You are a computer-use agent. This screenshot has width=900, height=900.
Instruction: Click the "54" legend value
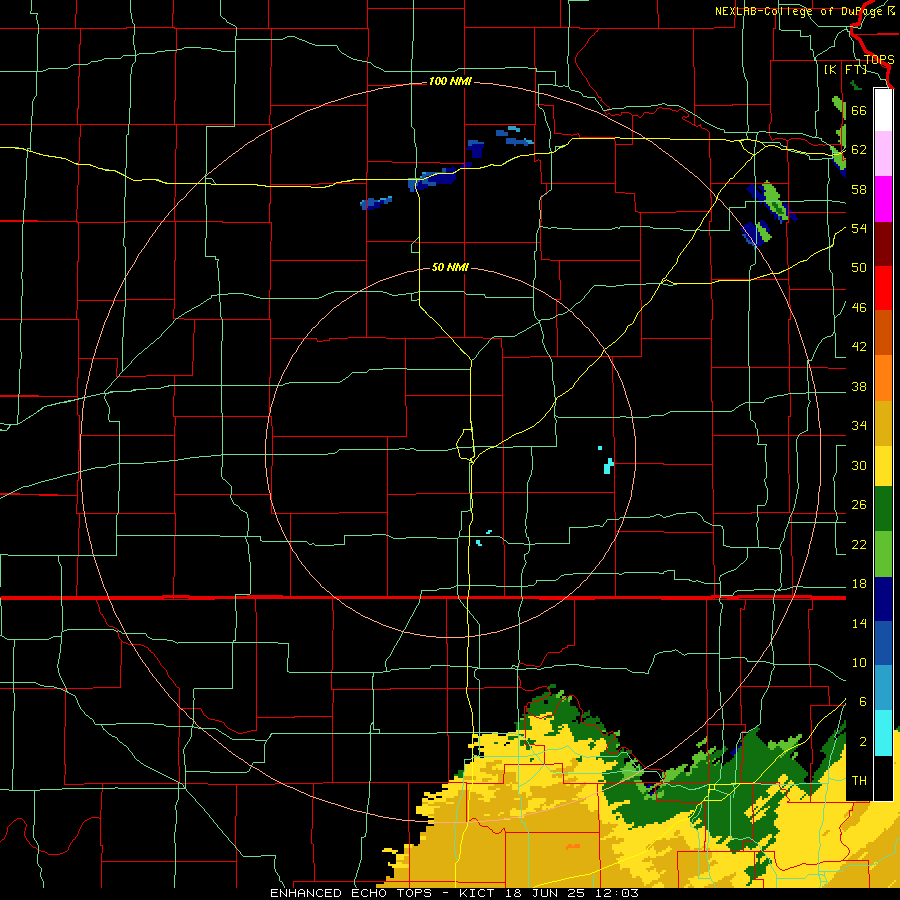(x=859, y=228)
